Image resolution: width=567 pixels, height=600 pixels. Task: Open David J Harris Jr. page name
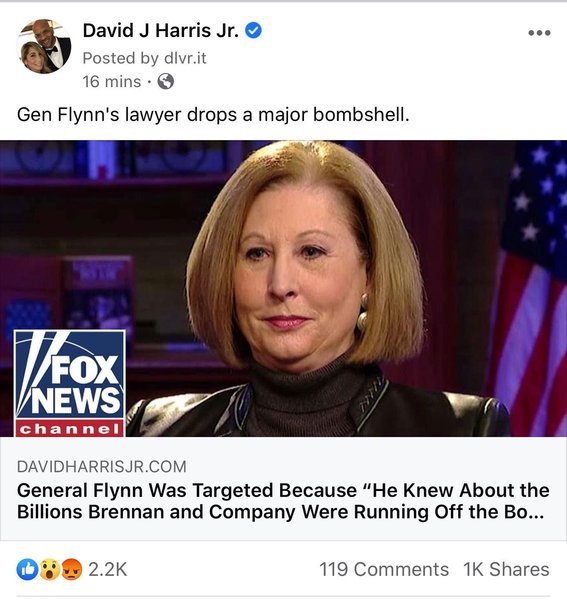pos(161,30)
